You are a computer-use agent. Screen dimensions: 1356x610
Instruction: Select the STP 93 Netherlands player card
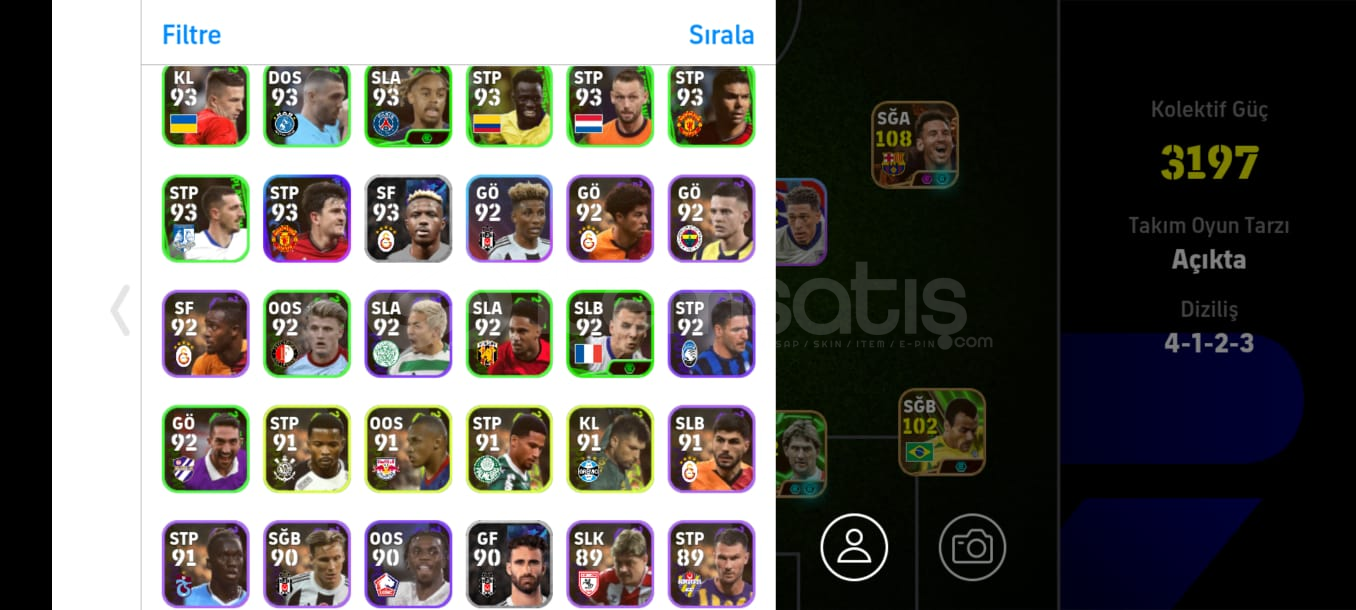610,106
